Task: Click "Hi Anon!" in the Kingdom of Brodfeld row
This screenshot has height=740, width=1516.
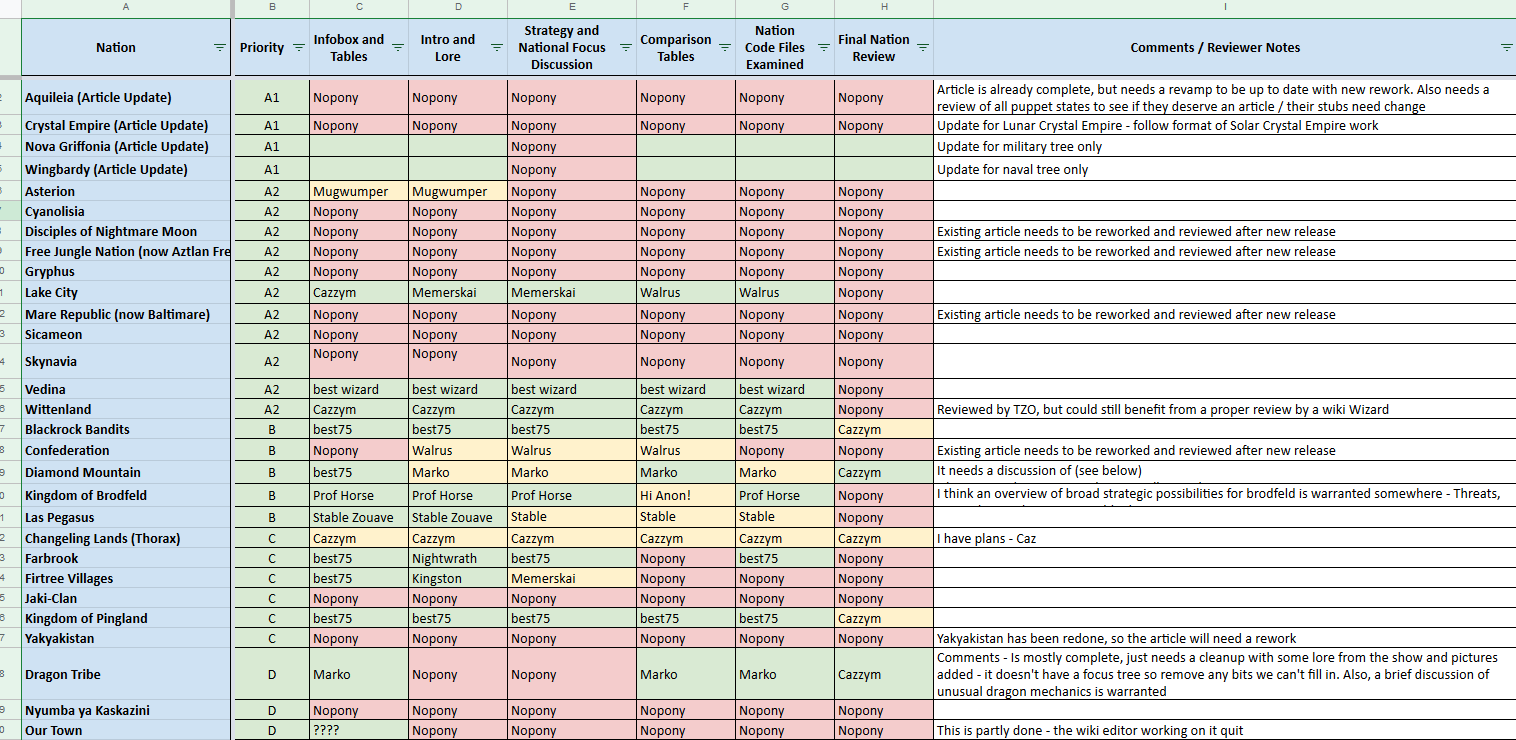Action: point(666,496)
